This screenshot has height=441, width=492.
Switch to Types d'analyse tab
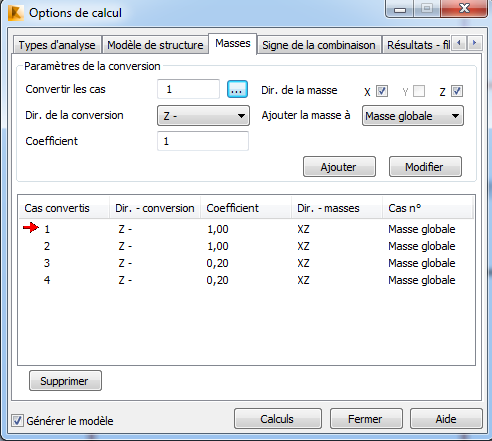pyautogui.click(x=57, y=45)
